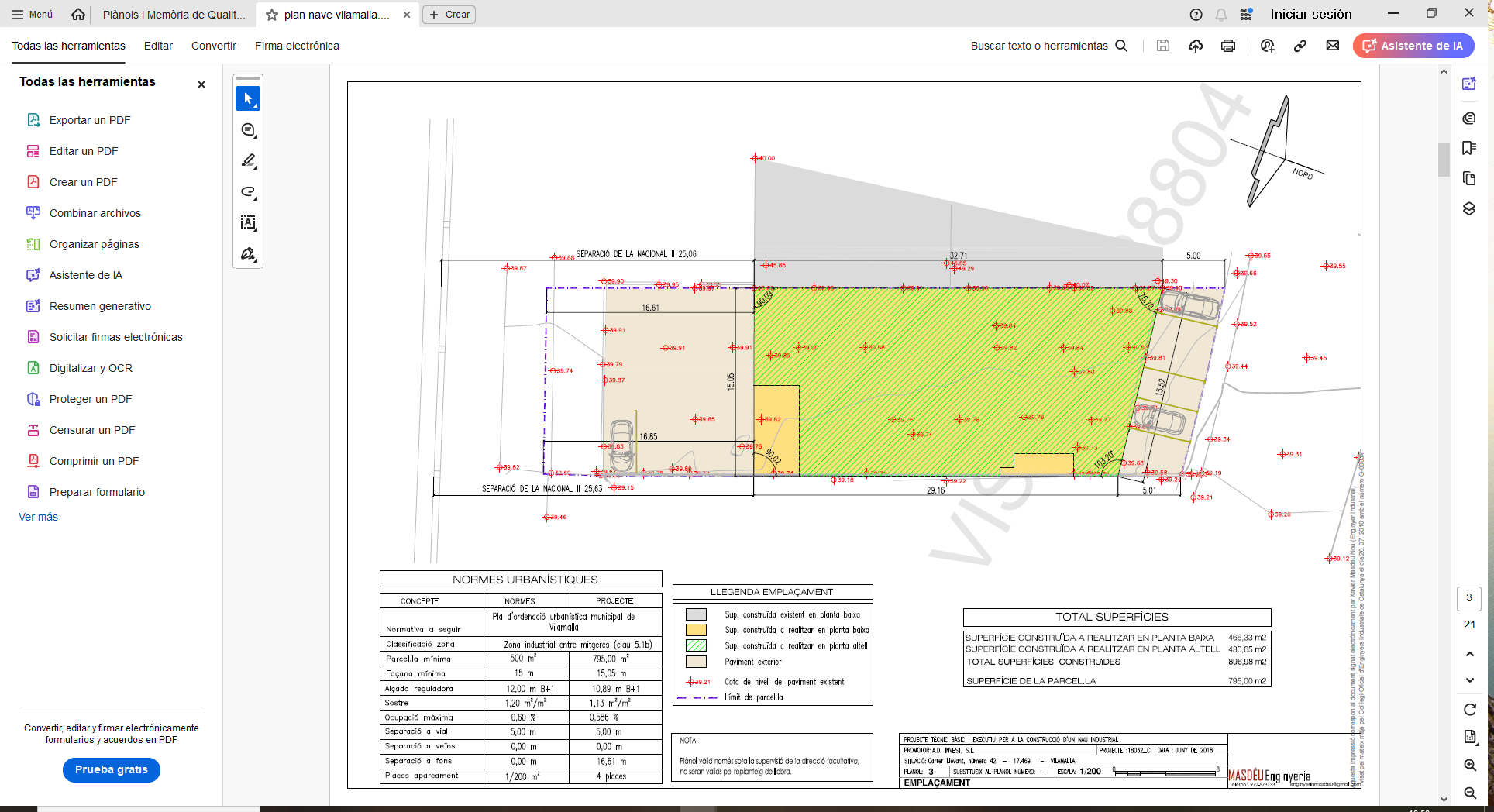Open the Asistente de IA button
Viewport: 1494px width, 812px height.
point(1413,46)
